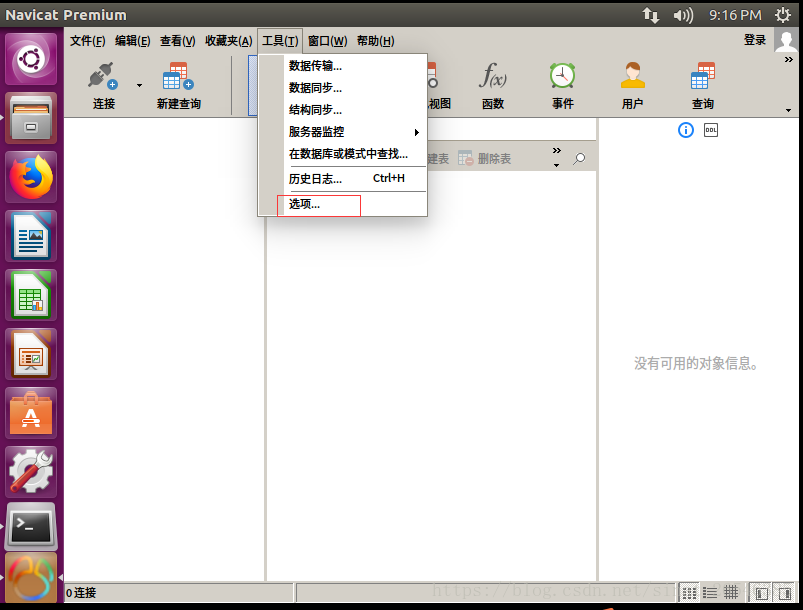This screenshot has width=803, height=610.
Task: Open the Event (事件) clock icon
Action: point(562,76)
